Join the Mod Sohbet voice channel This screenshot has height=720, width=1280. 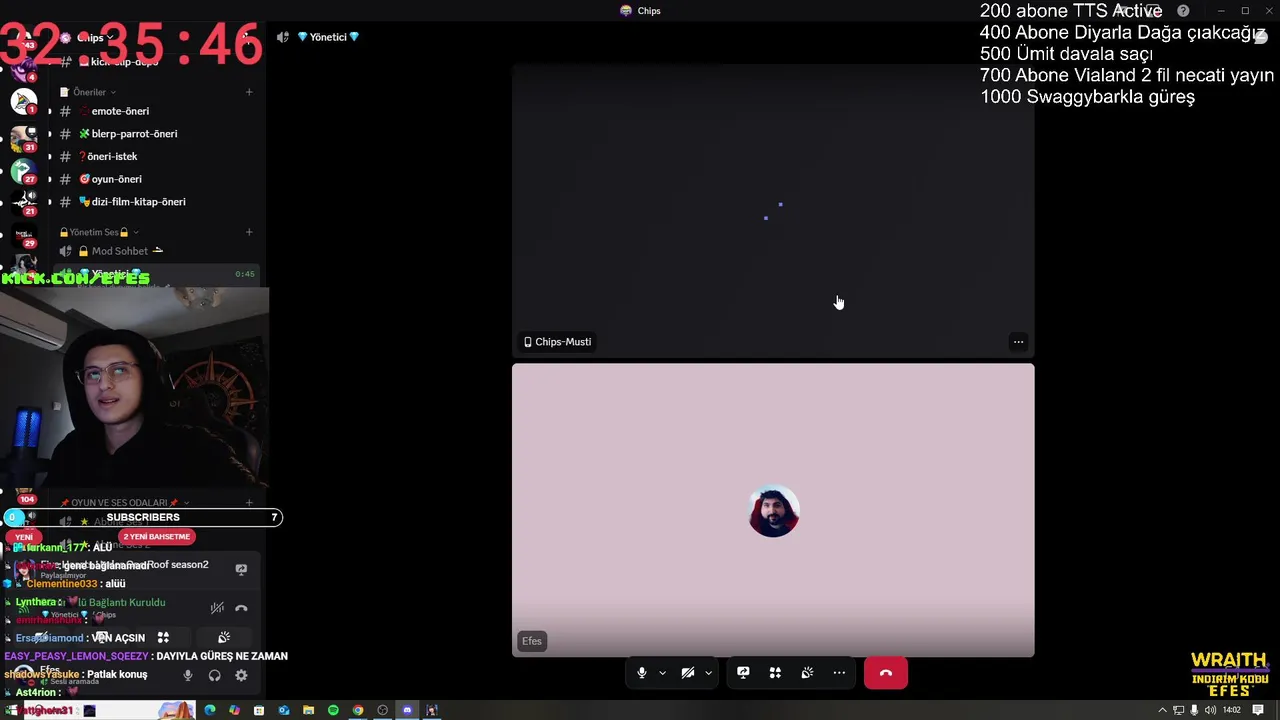coord(120,251)
